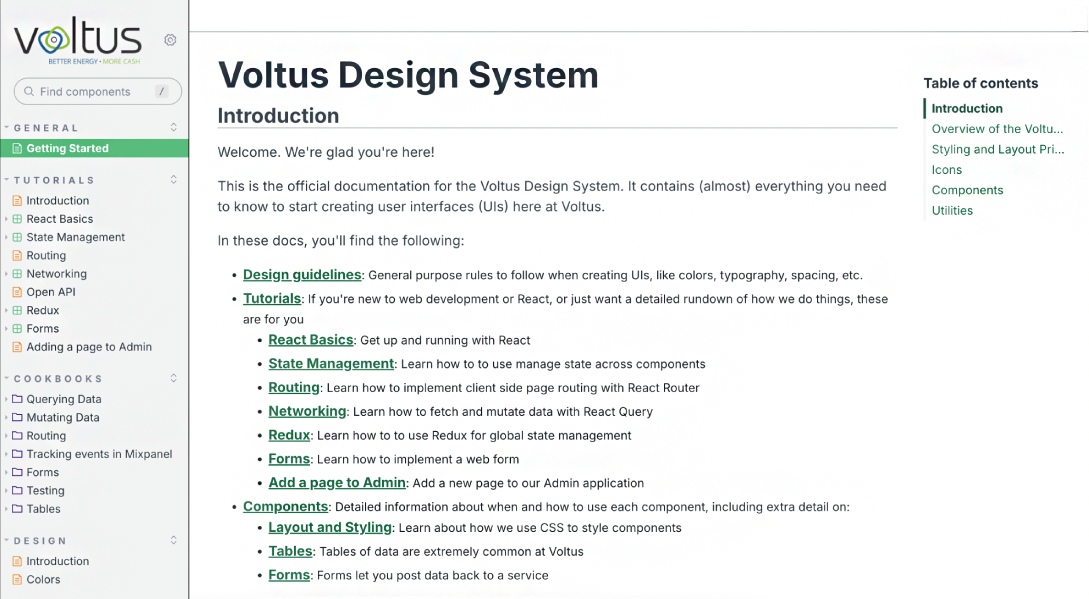
Task: Open the Components link in content
Action: pos(285,507)
